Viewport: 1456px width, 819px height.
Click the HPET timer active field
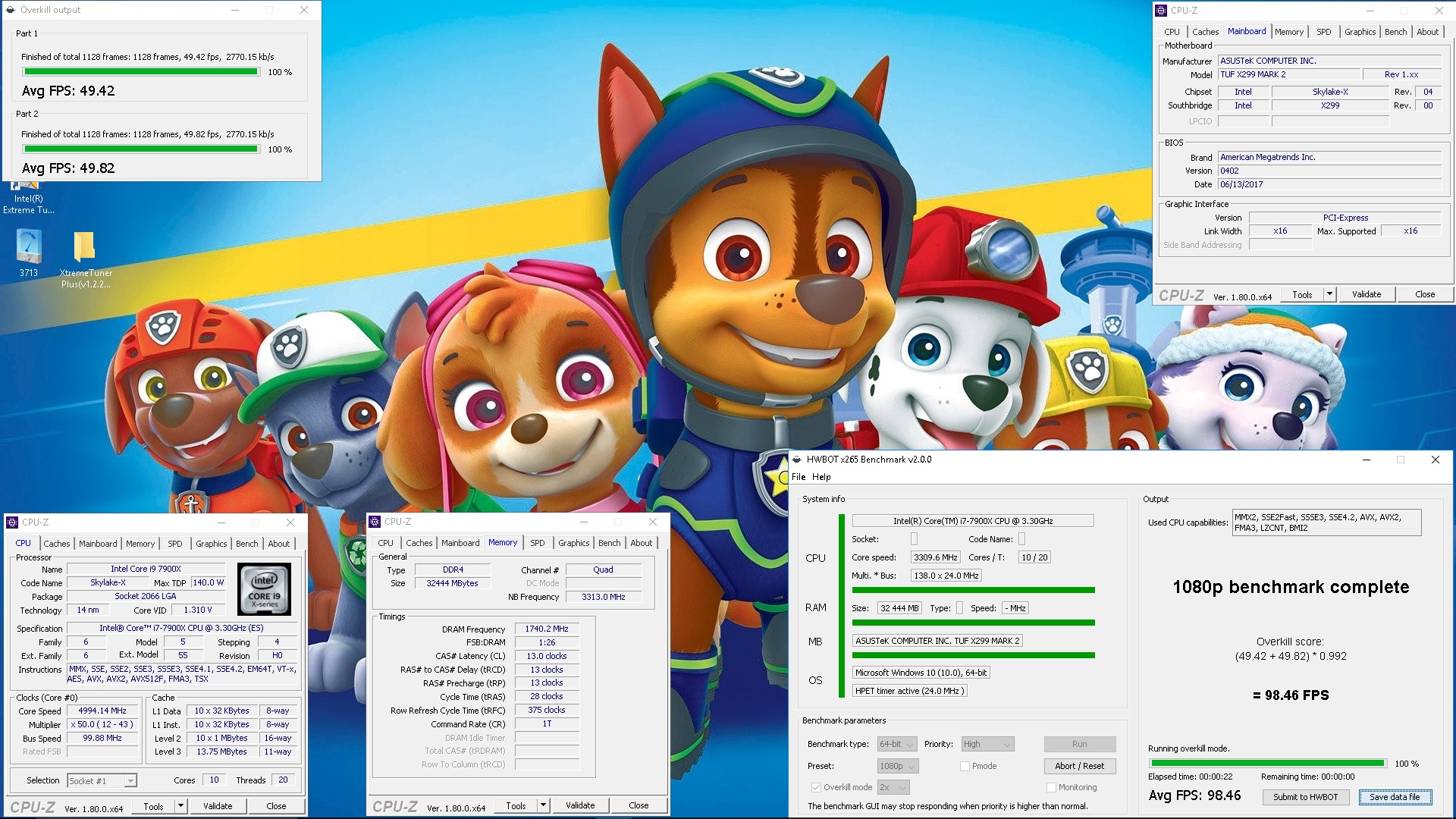pos(908,691)
